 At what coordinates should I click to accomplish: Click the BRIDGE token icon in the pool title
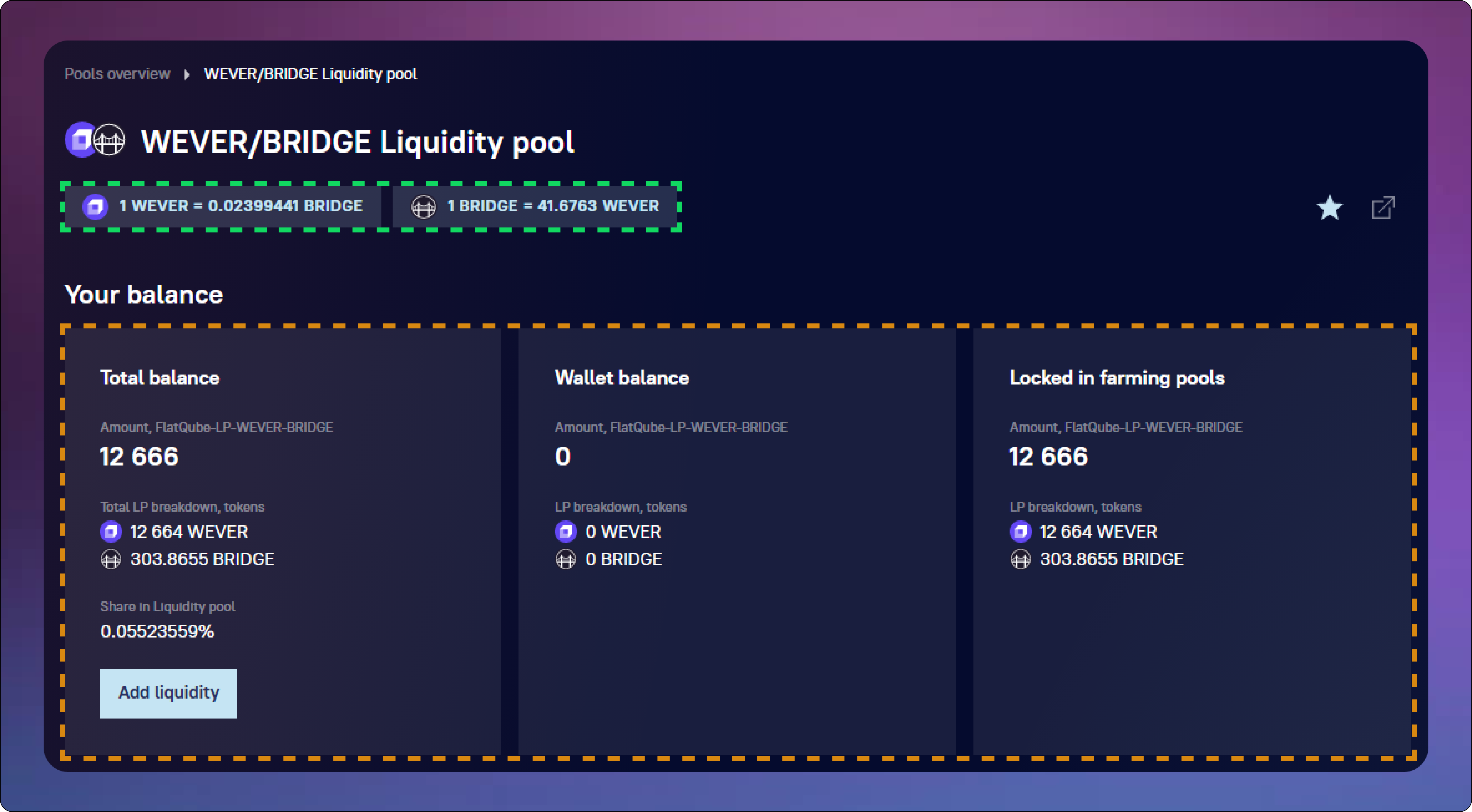[x=109, y=140]
